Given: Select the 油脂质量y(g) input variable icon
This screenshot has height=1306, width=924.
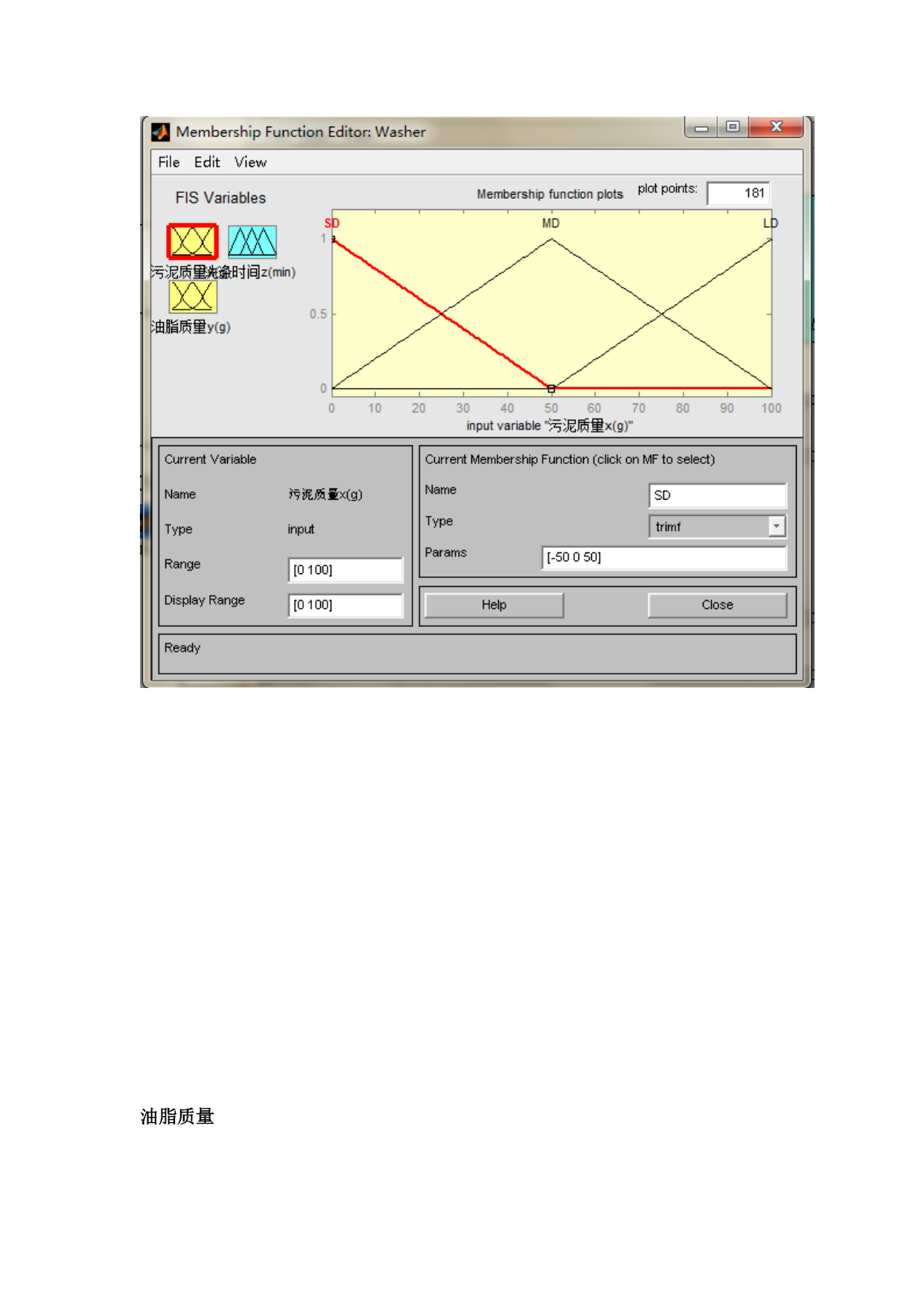Looking at the screenshot, I should (x=193, y=296).
